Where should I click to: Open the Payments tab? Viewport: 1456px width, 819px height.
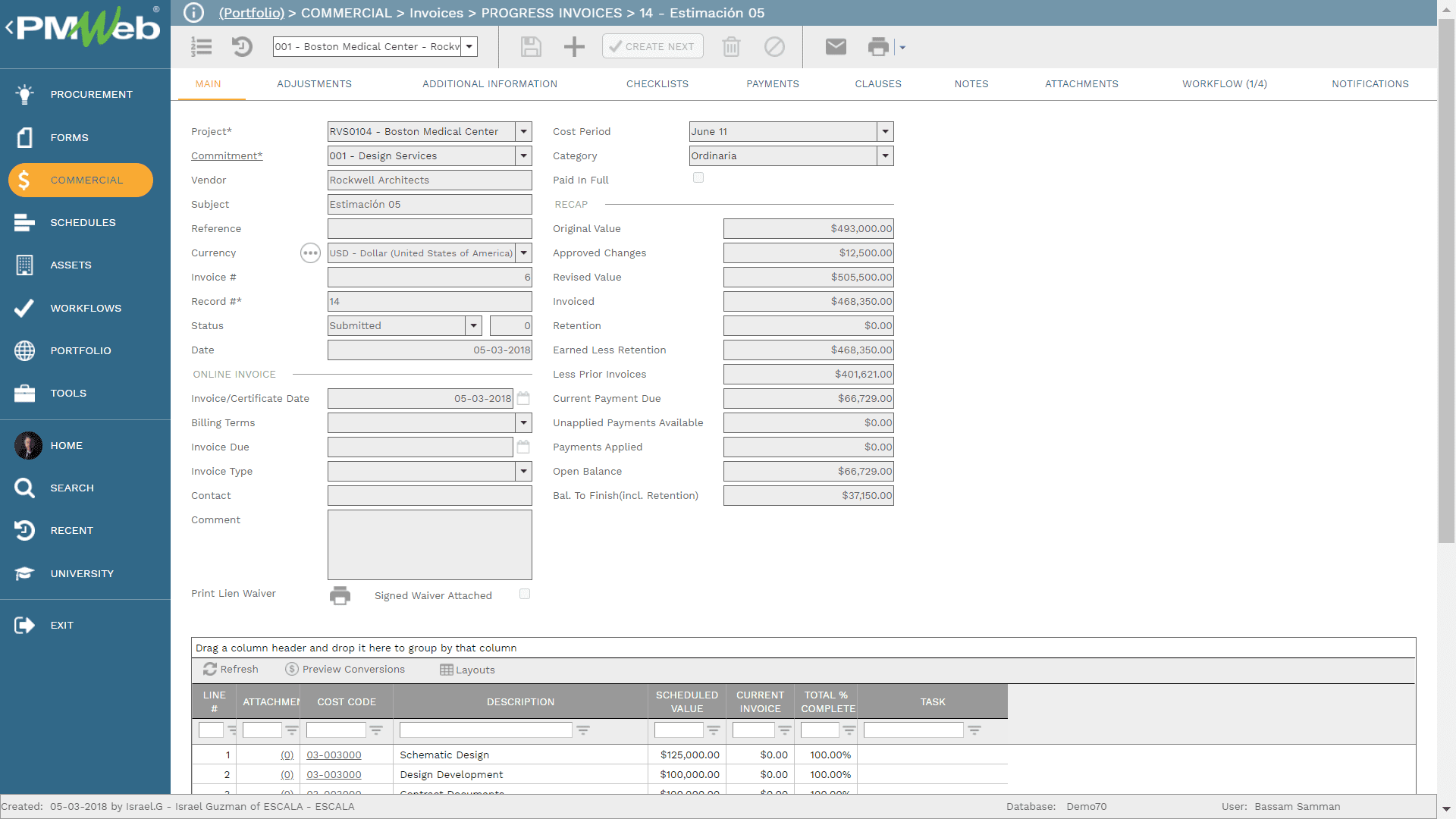[x=773, y=84]
